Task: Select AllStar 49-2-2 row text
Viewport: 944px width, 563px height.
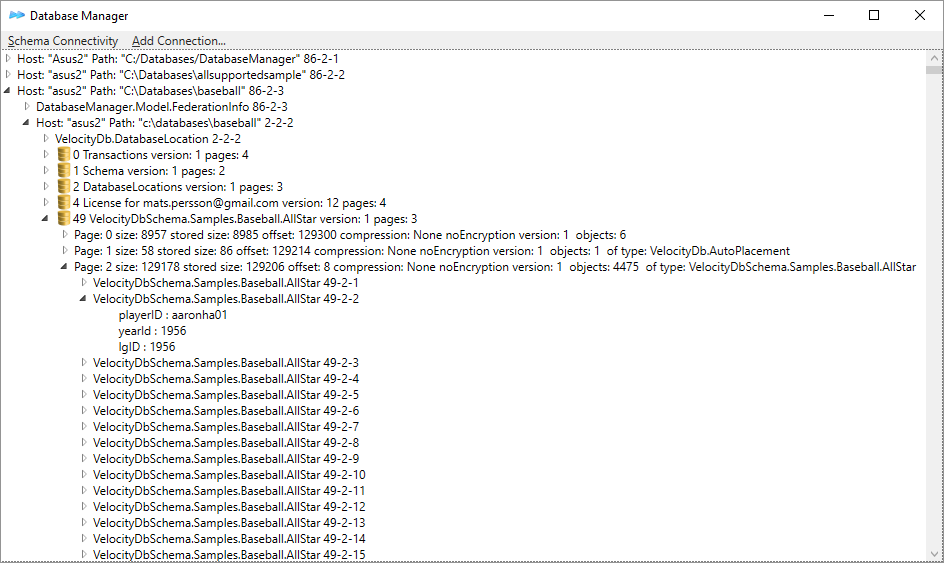Action: coord(226,299)
